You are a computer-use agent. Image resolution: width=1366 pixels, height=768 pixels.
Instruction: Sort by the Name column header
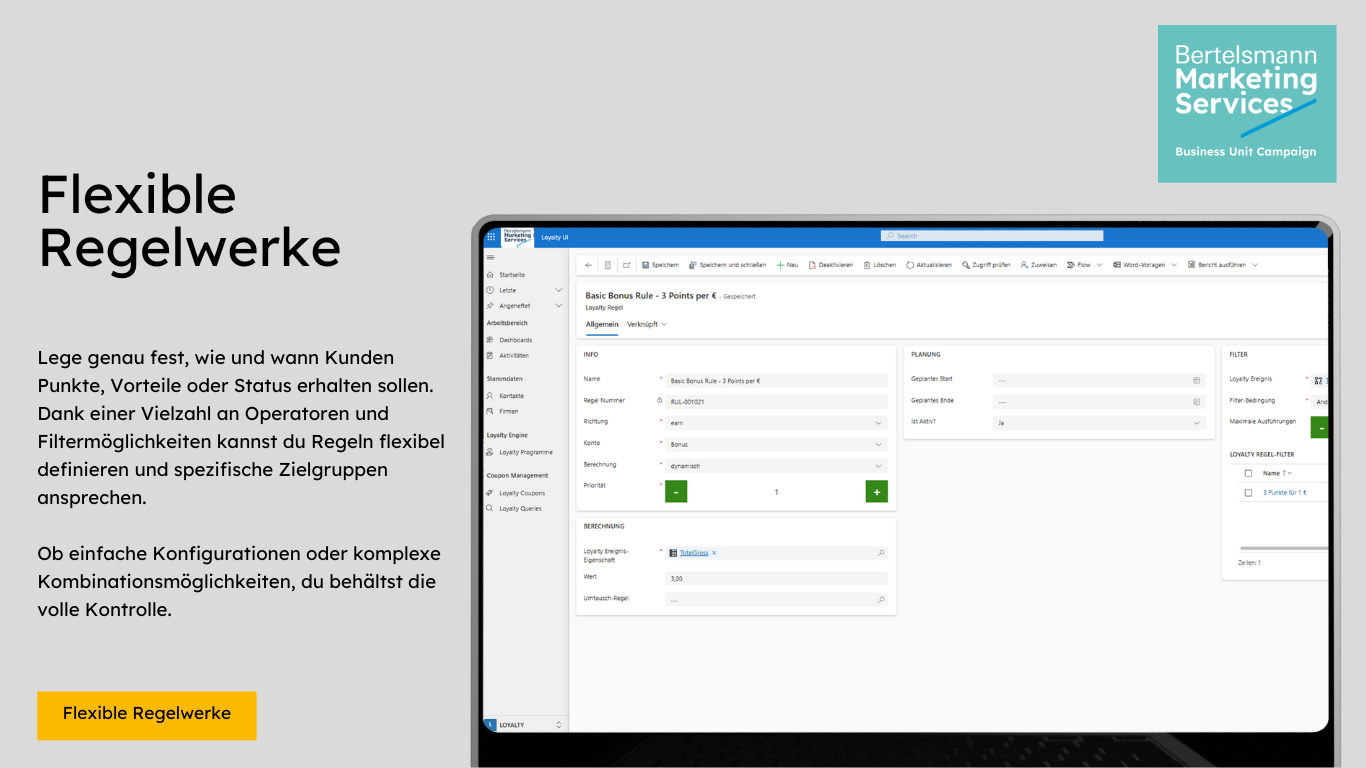pos(1276,473)
